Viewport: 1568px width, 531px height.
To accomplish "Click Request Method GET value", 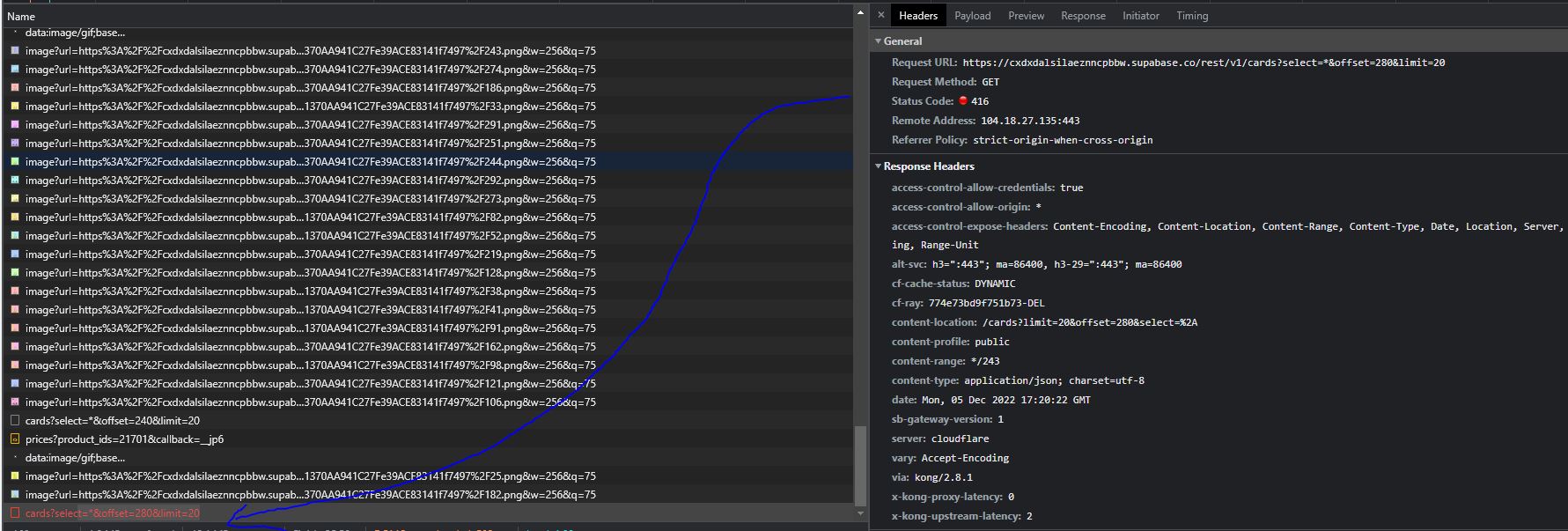I will click(x=990, y=82).
